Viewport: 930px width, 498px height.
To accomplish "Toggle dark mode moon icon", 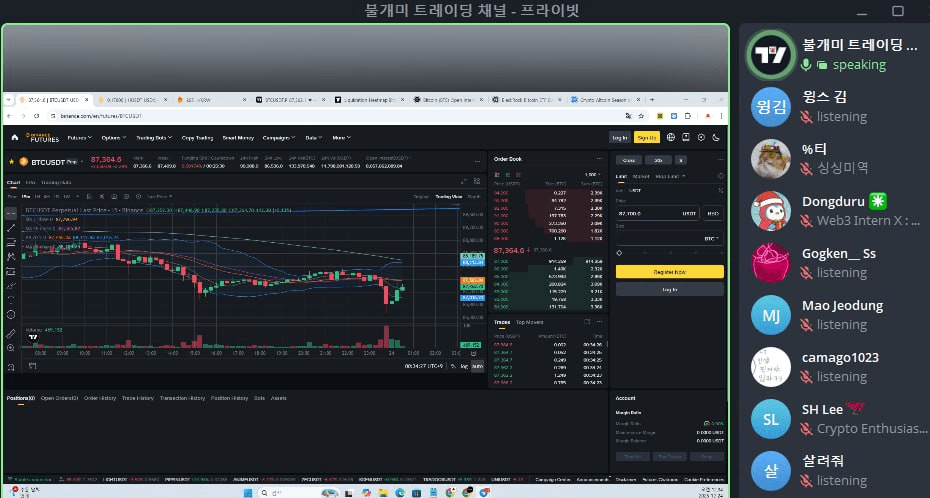I will click(x=716, y=138).
